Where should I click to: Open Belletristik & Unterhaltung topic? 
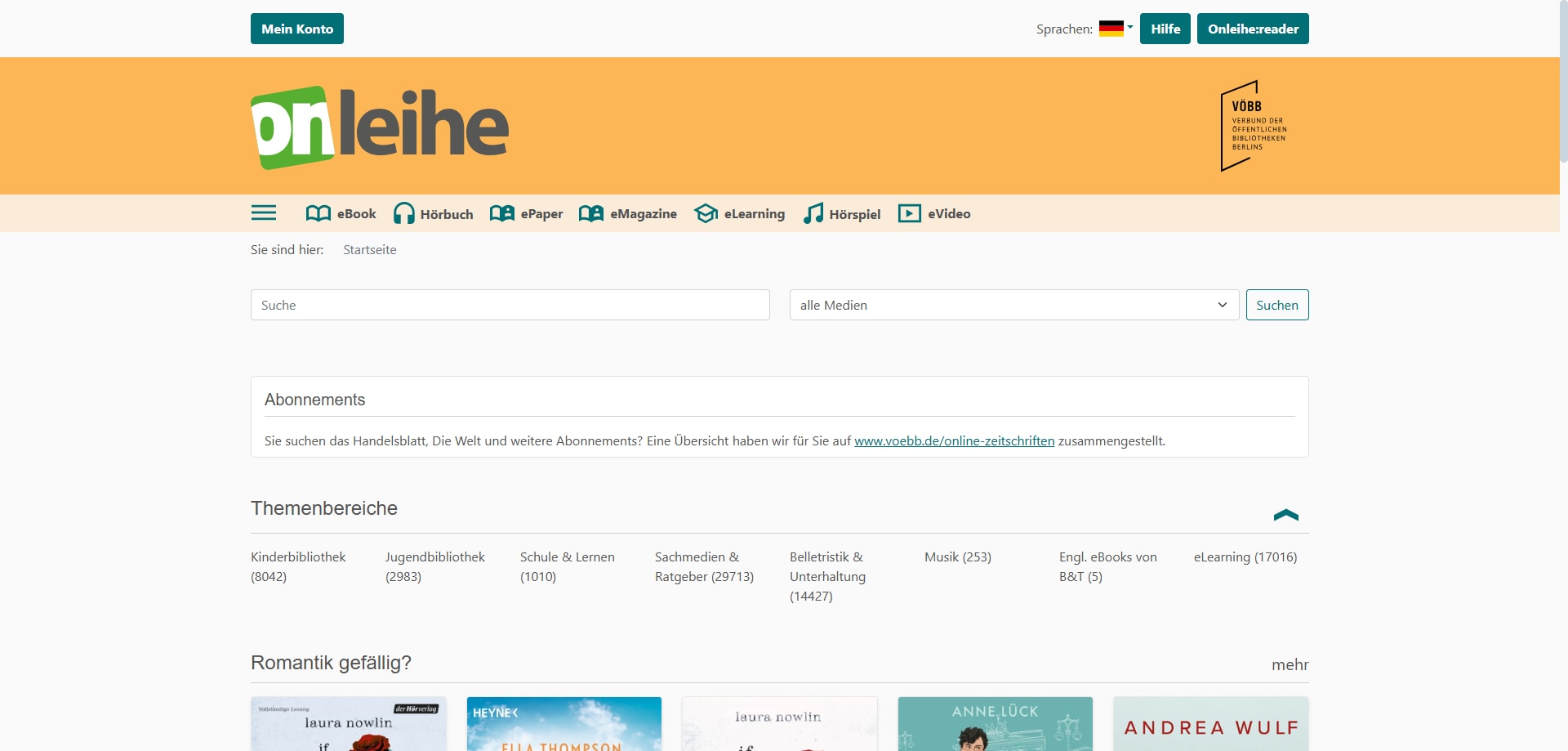click(828, 576)
